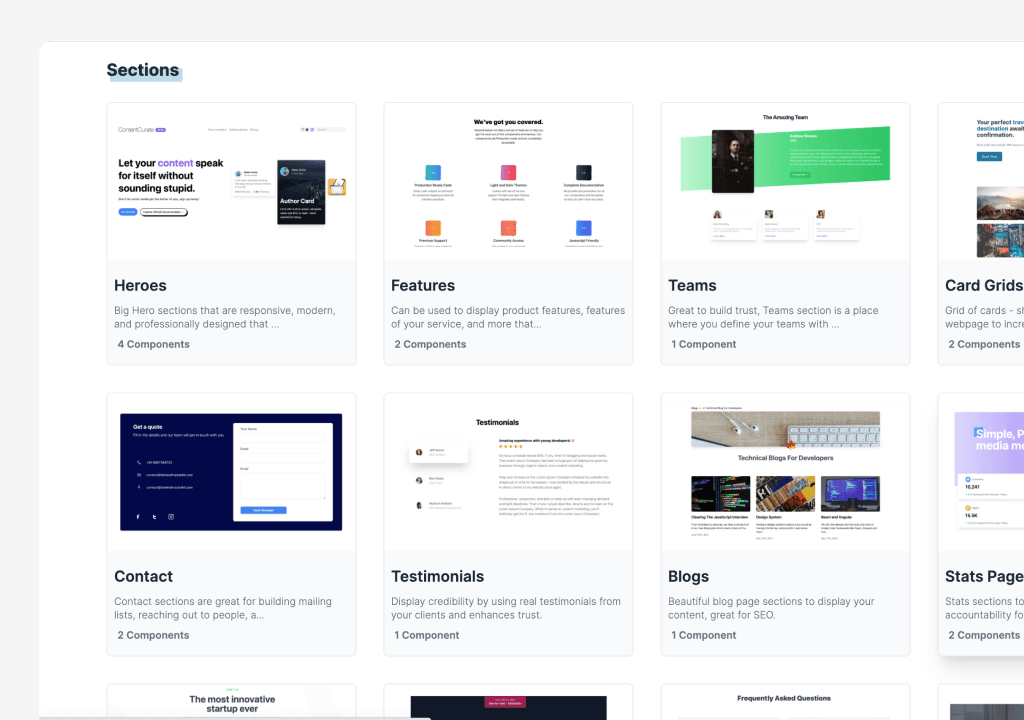Image resolution: width=1024 pixels, height=720 pixels.
Task: Open the Teams card heading
Action: (692, 286)
